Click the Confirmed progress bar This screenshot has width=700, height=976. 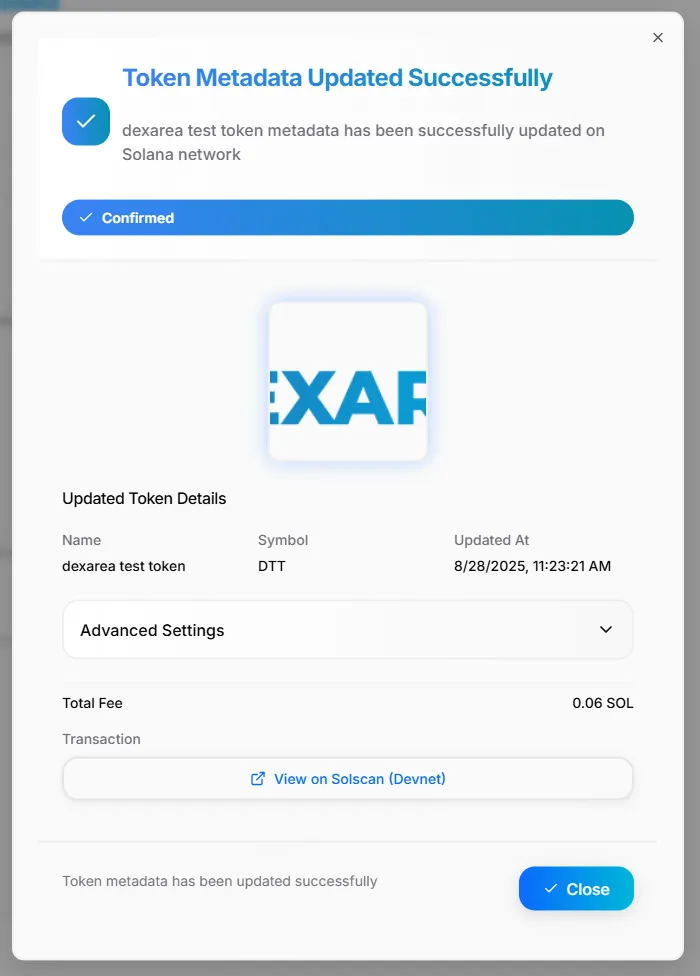click(x=347, y=217)
